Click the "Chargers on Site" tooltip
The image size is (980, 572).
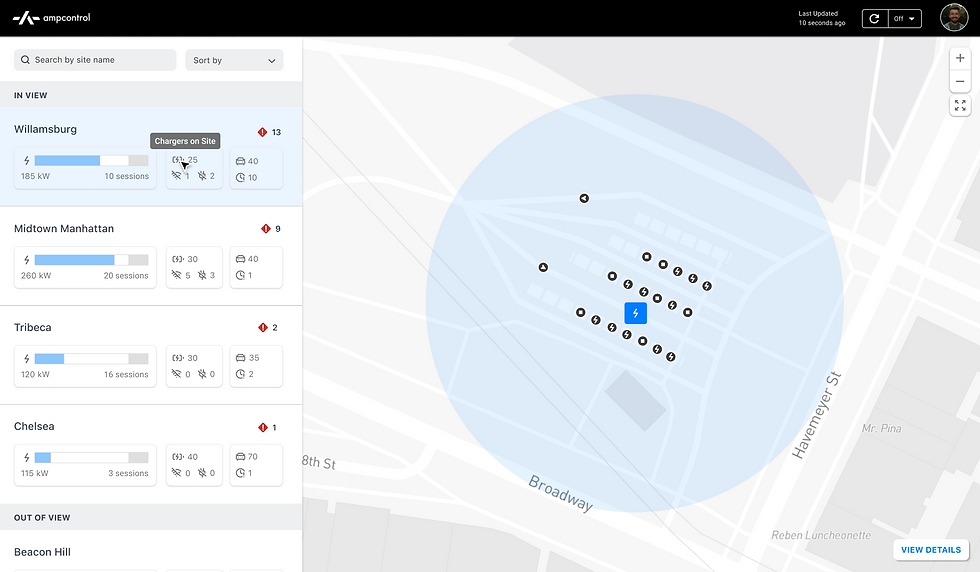[185, 141]
